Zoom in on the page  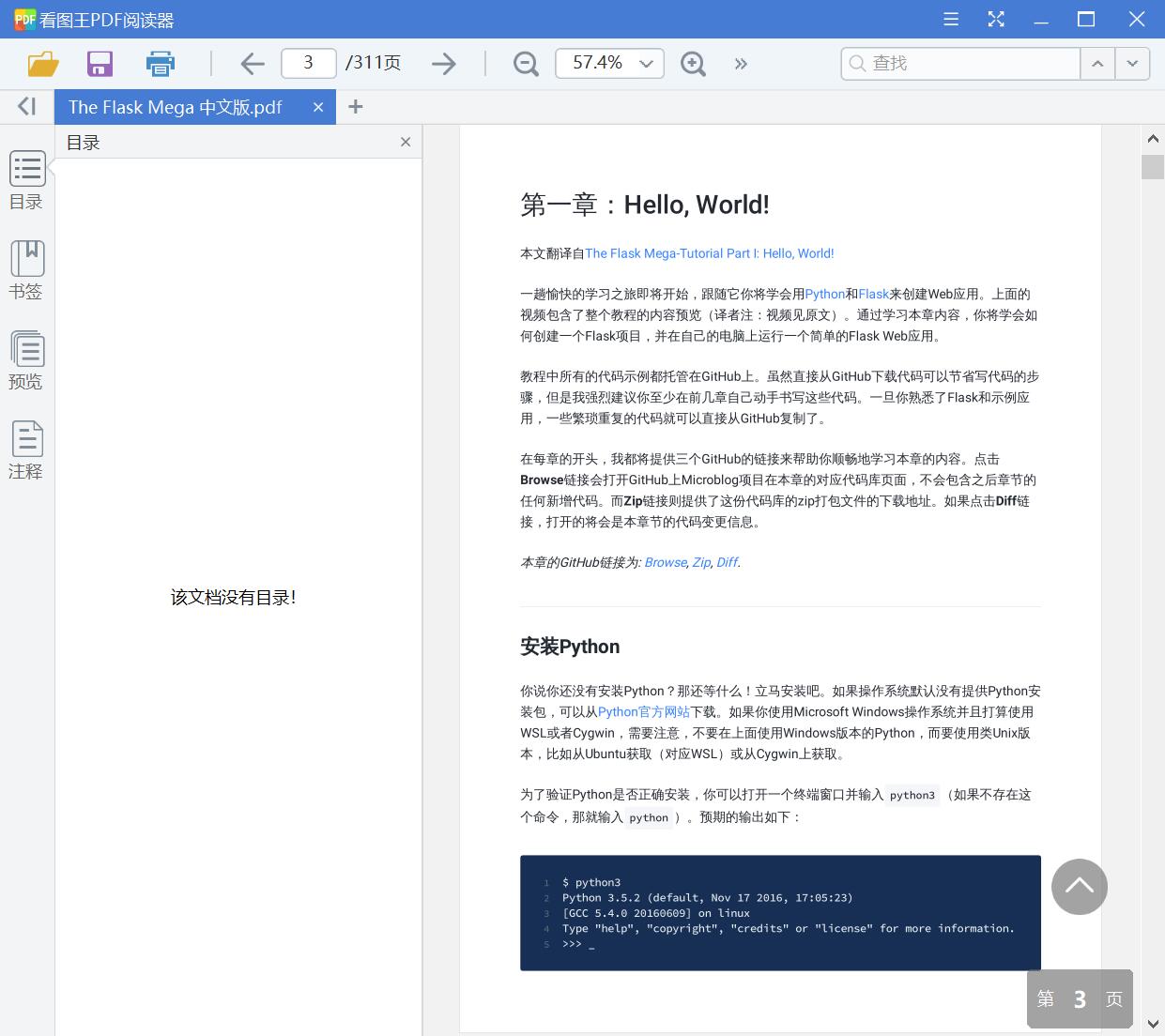click(x=693, y=64)
